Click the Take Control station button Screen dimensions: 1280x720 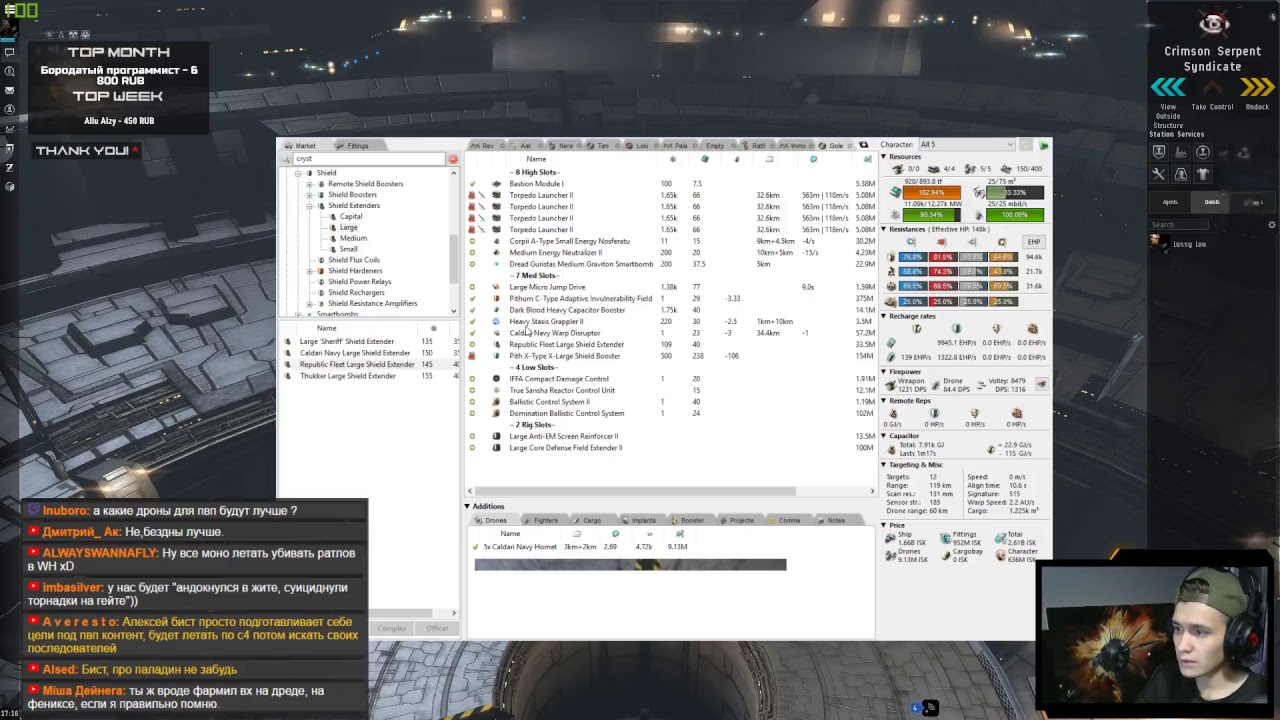[1212, 107]
